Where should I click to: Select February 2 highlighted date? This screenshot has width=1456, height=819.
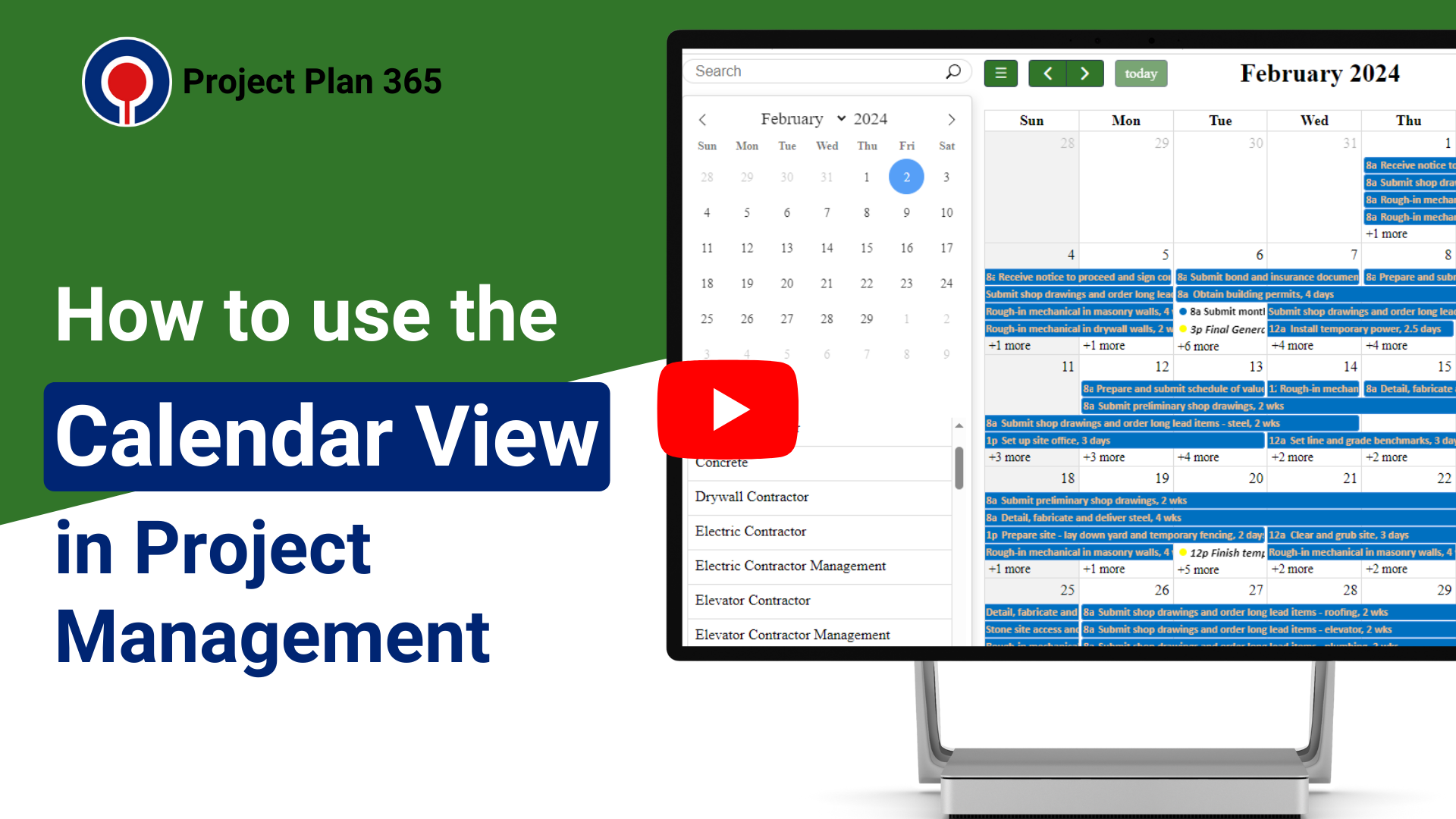point(906,176)
